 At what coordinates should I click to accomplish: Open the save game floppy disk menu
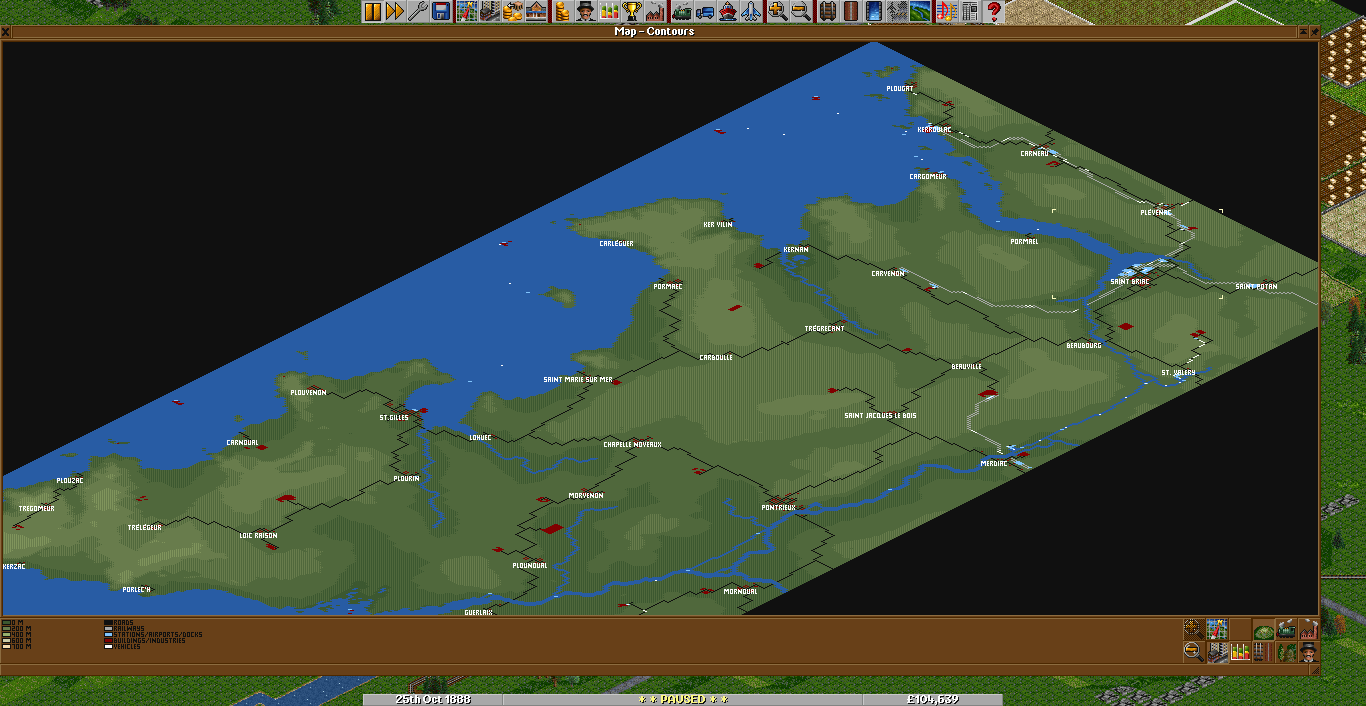tap(441, 11)
